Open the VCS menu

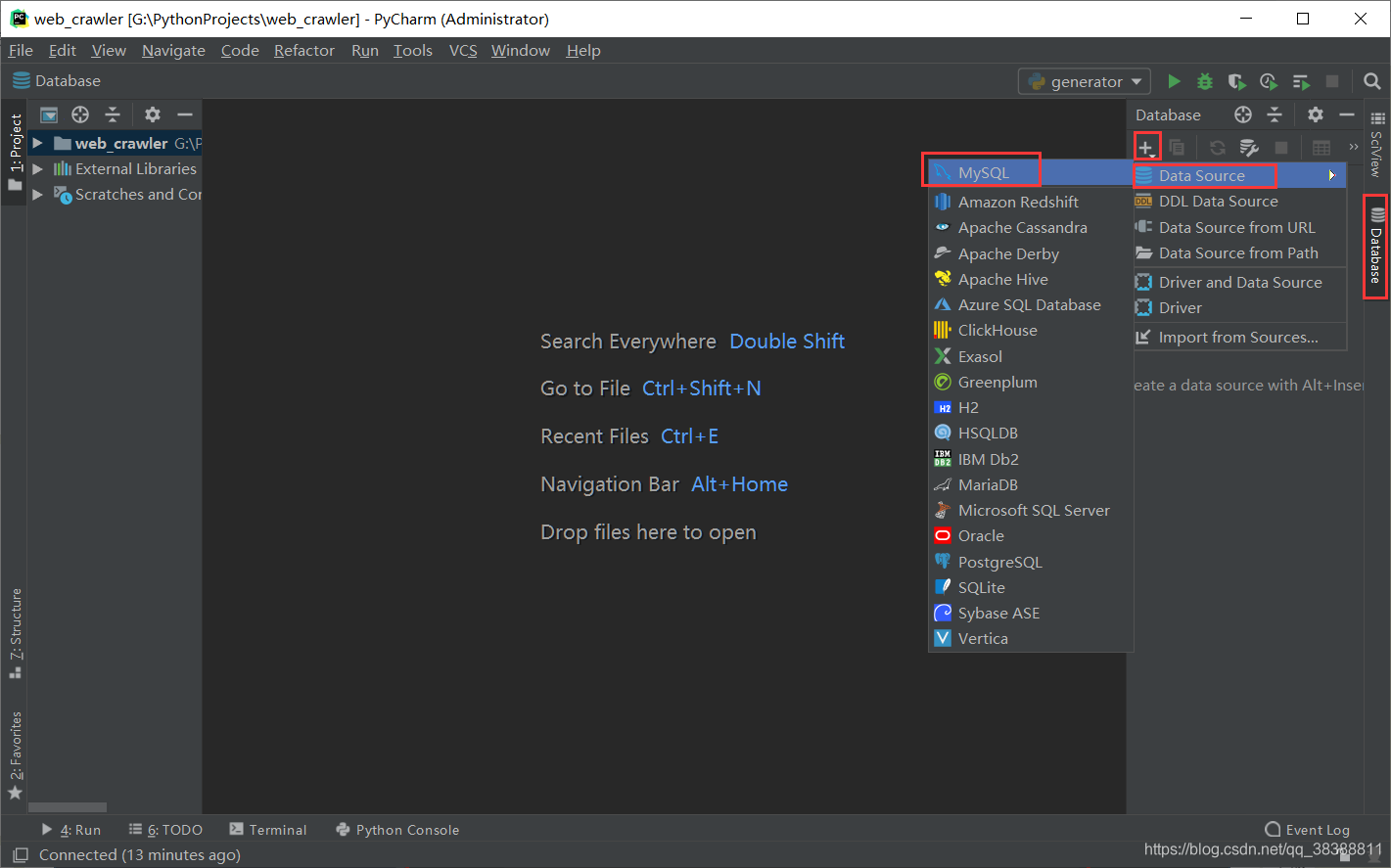[463, 51]
